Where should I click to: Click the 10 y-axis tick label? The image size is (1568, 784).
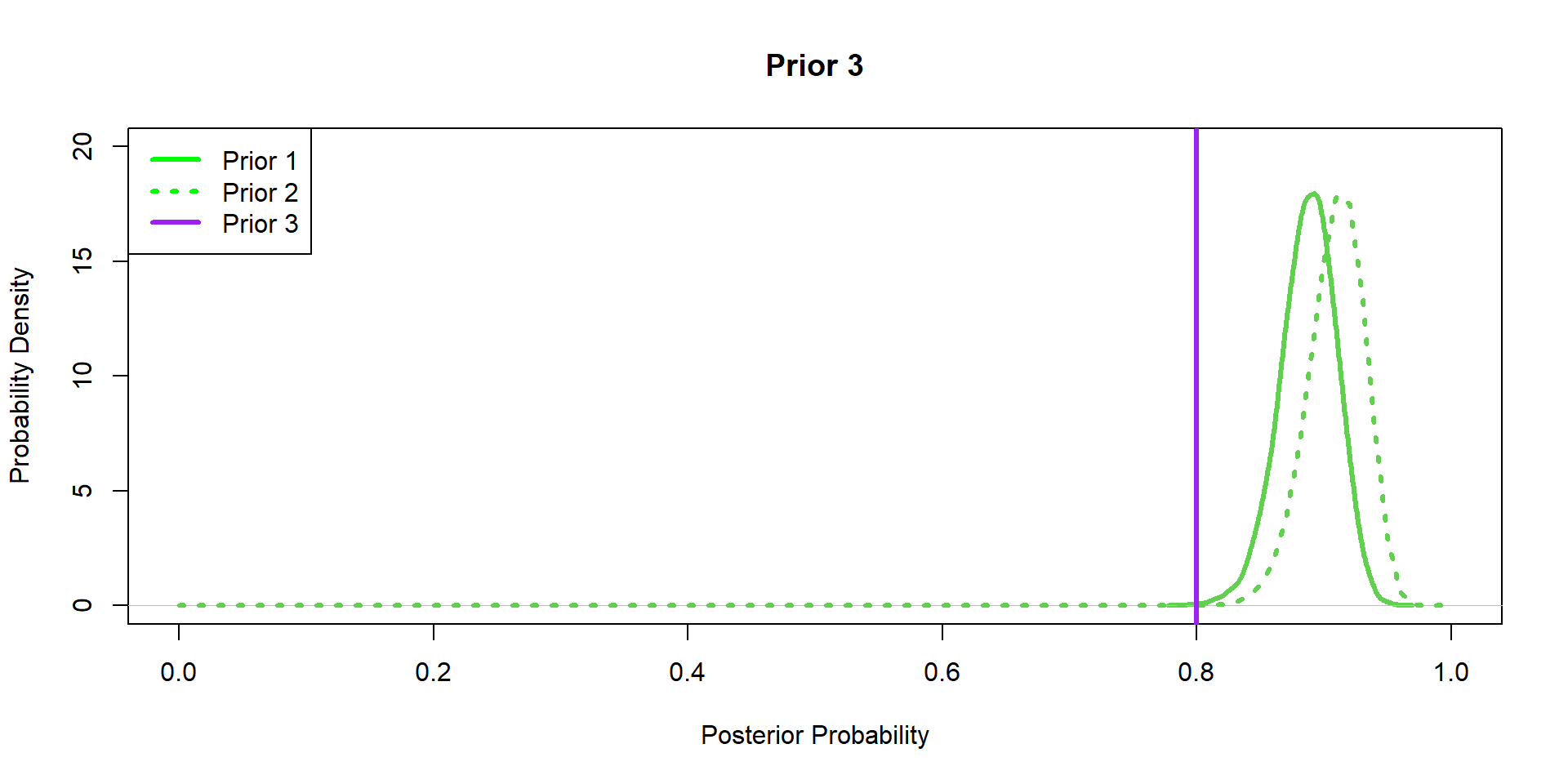click(x=82, y=376)
